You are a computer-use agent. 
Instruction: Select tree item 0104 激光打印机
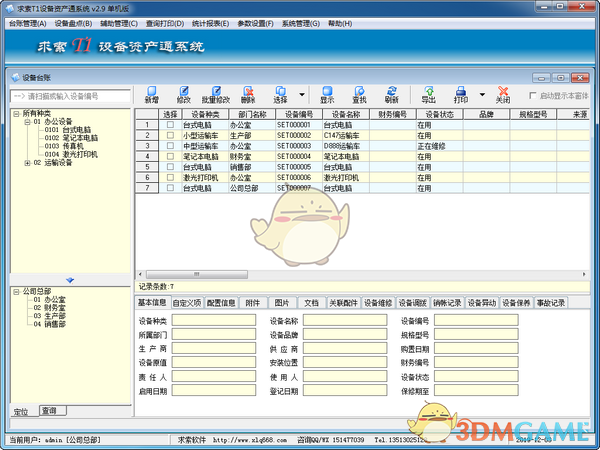tap(71, 155)
